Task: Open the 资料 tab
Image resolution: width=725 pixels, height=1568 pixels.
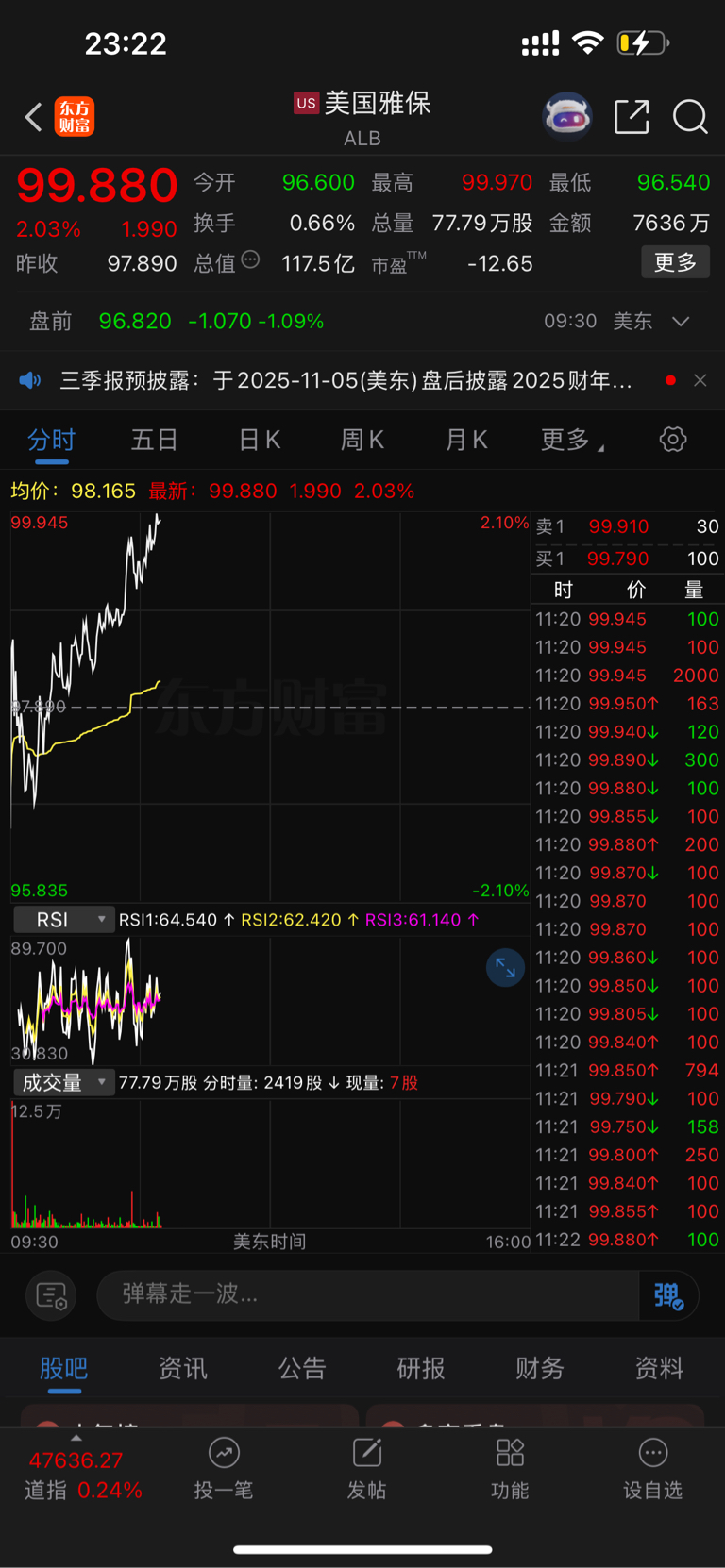Action: 659,1368
